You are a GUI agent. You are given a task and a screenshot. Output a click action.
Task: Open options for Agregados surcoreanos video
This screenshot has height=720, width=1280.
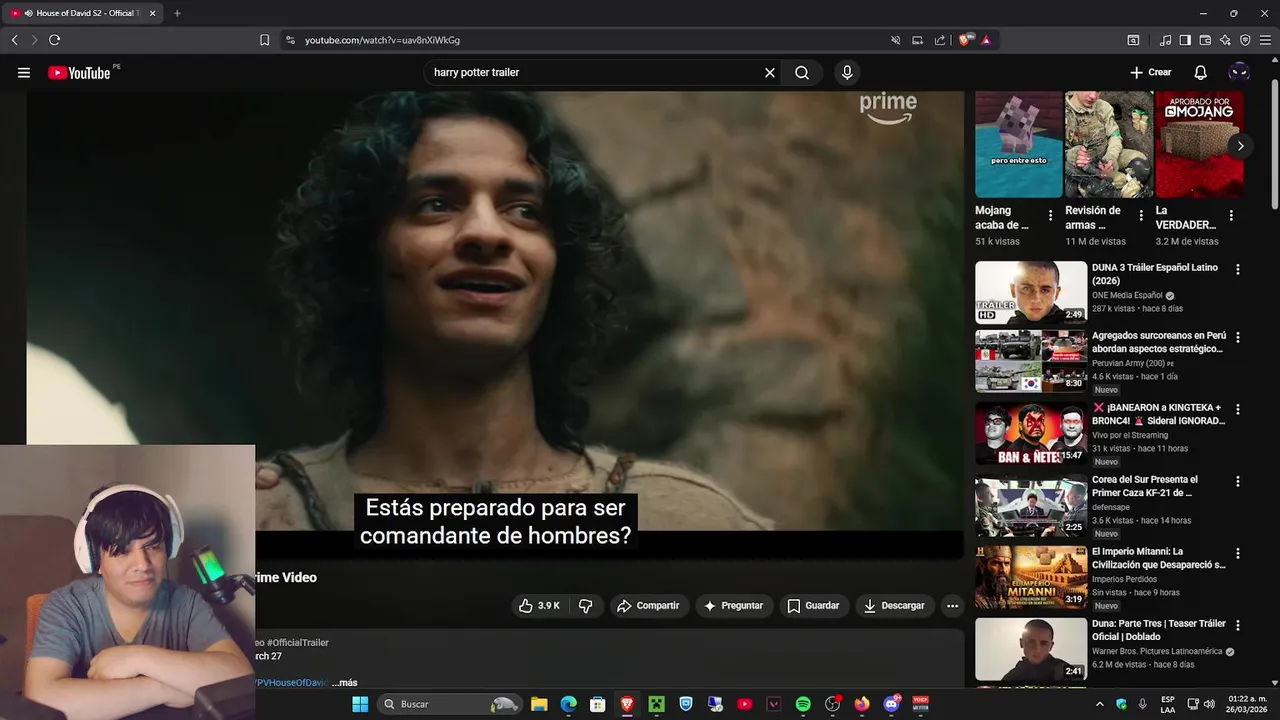(x=1238, y=337)
